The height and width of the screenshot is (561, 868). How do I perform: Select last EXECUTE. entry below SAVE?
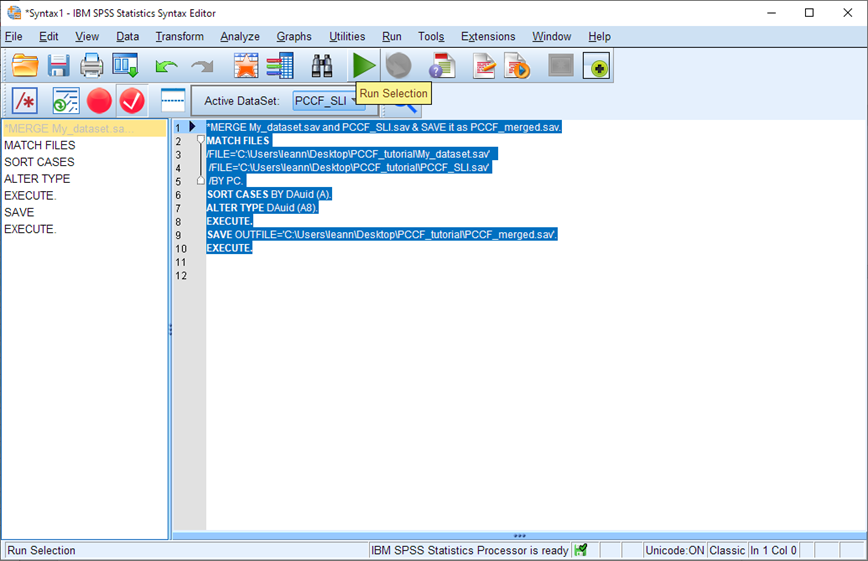click(30, 229)
